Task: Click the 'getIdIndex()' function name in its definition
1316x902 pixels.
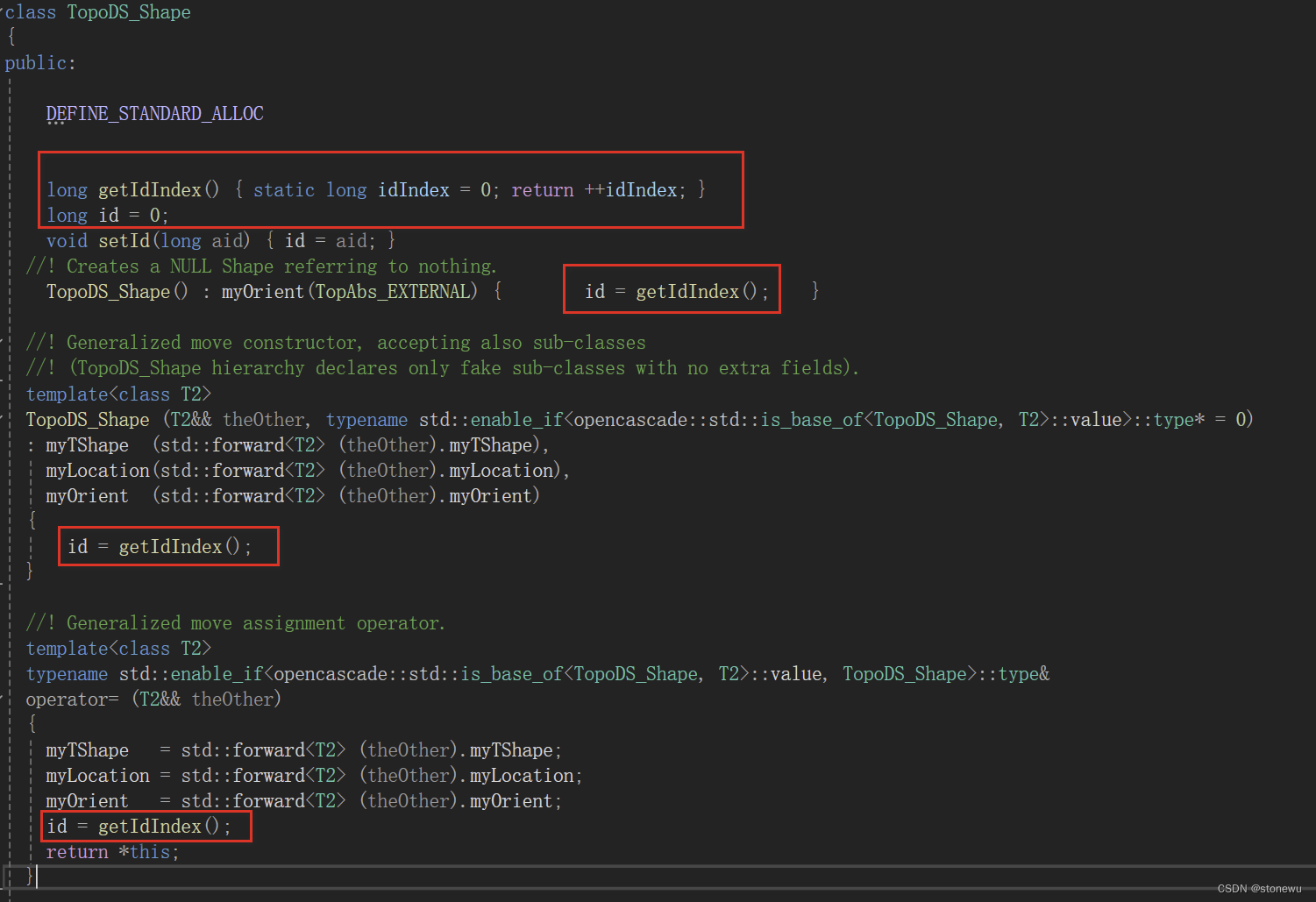Action: coord(159,190)
